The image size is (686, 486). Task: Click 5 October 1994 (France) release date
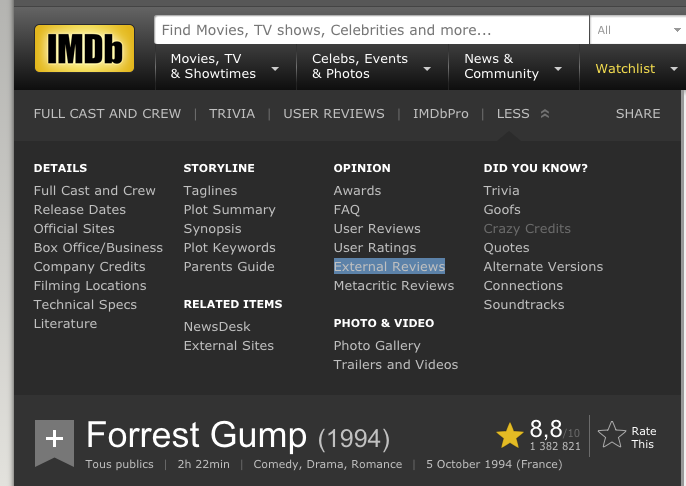coord(494,464)
